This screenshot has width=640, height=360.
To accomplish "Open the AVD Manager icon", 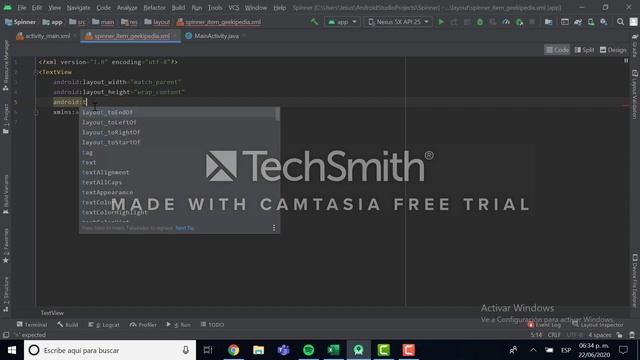I will point(591,22).
